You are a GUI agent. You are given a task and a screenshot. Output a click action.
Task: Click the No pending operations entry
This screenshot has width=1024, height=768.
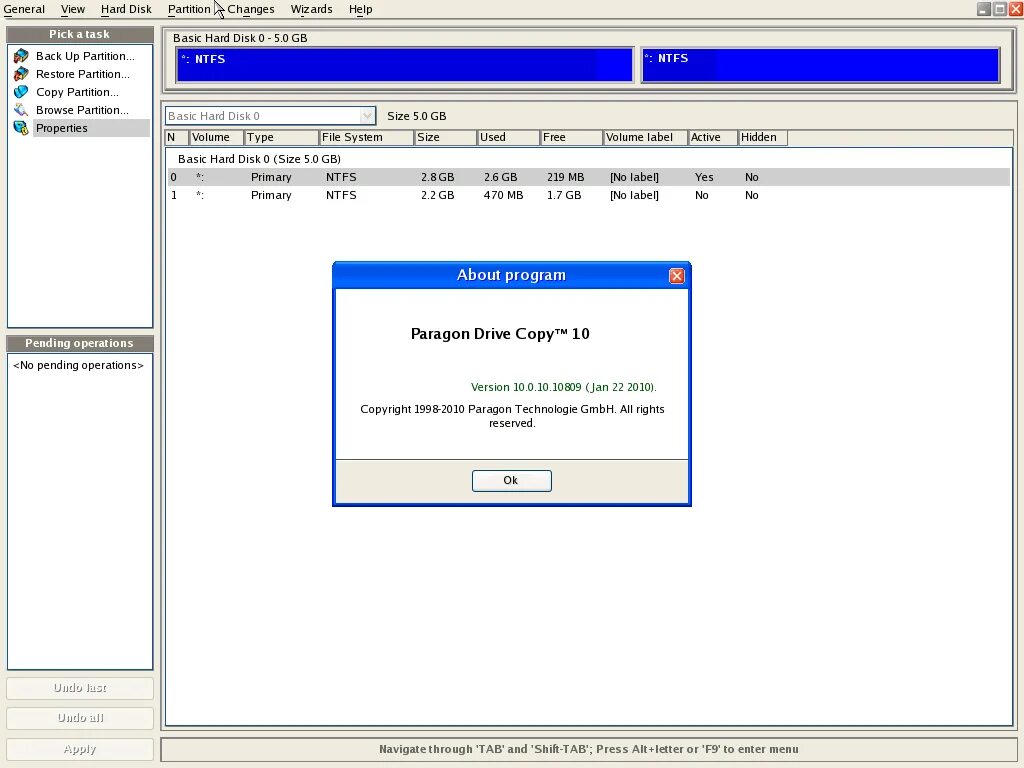(x=78, y=365)
